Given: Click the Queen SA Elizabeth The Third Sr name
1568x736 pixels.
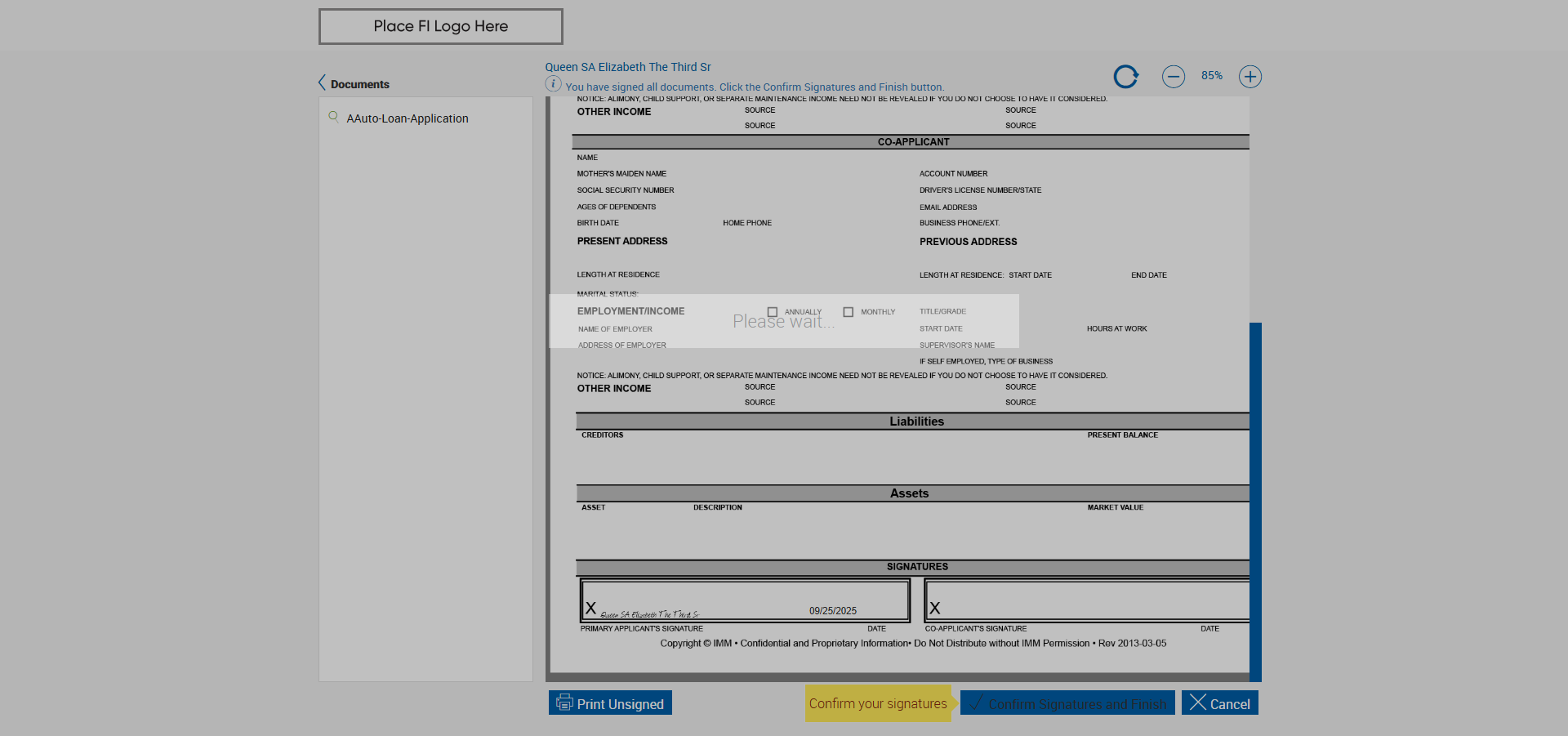Looking at the screenshot, I should [x=628, y=67].
